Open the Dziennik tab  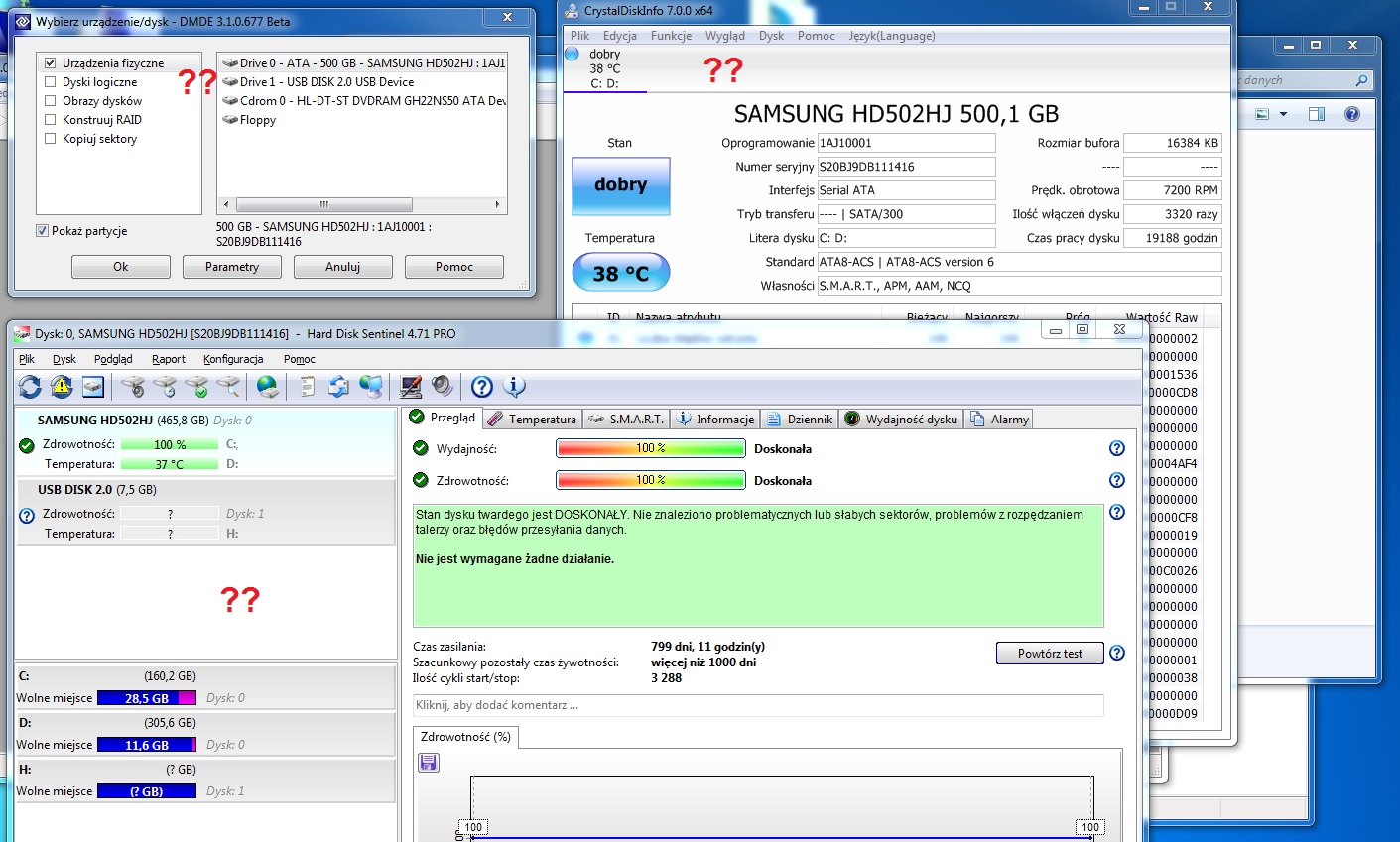click(x=800, y=419)
